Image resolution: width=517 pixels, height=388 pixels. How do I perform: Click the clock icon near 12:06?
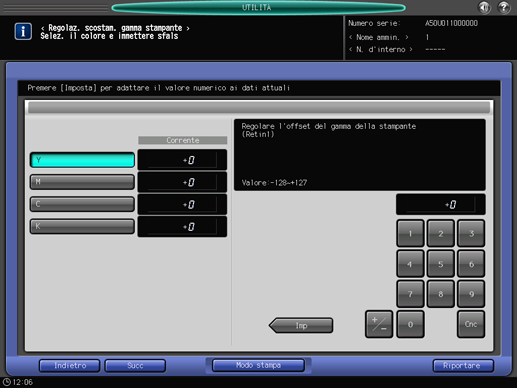6,382
